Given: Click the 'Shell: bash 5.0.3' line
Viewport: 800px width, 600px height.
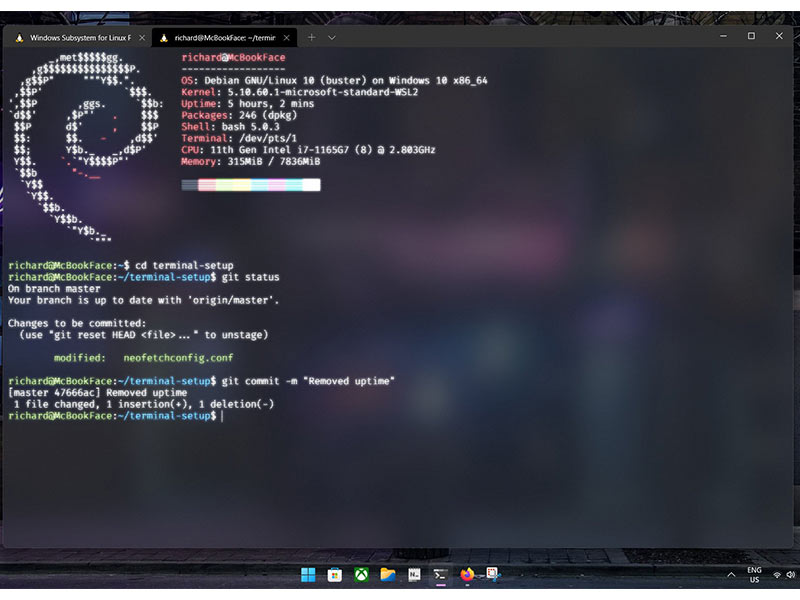Looking at the screenshot, I should (230, 127).
